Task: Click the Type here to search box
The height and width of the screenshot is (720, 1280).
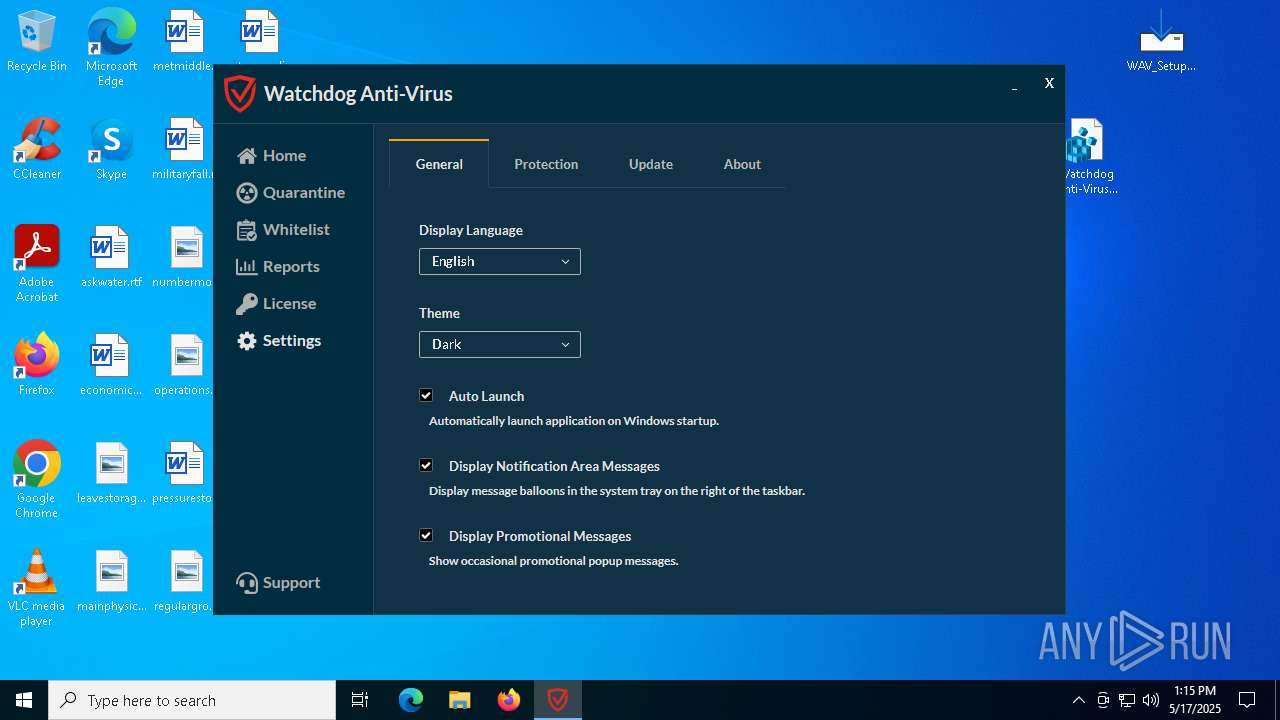Action: tap(192, 700)
